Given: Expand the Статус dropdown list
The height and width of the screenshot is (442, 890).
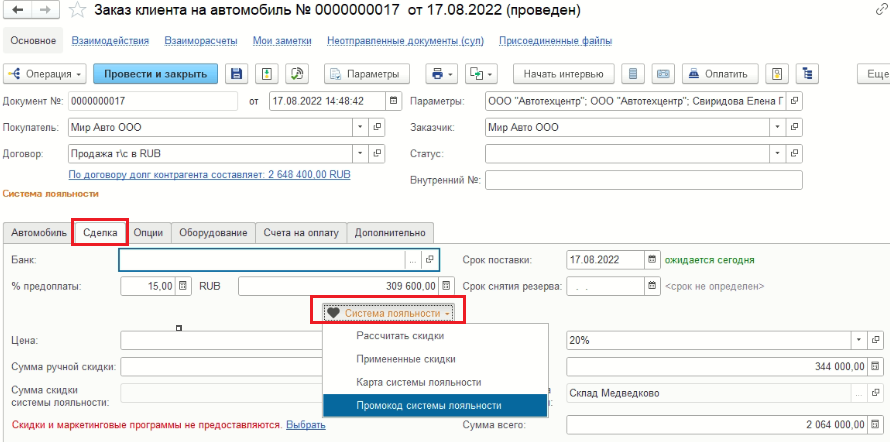Looking at the screenshot, I should 777,154.
